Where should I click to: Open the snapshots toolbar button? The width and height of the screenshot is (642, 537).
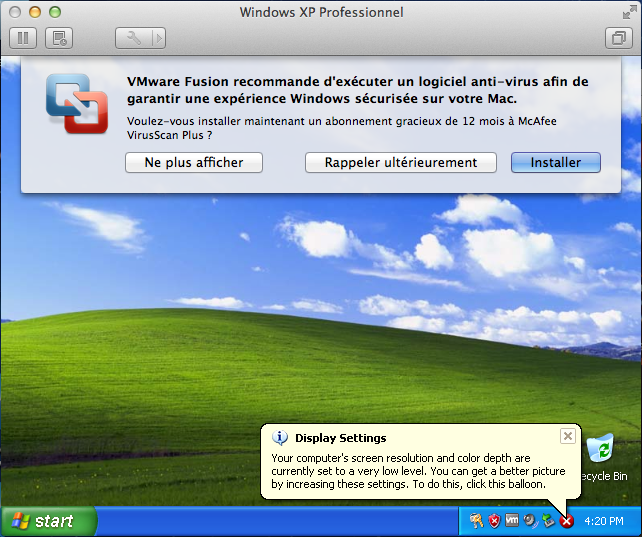tap(59, 38)
